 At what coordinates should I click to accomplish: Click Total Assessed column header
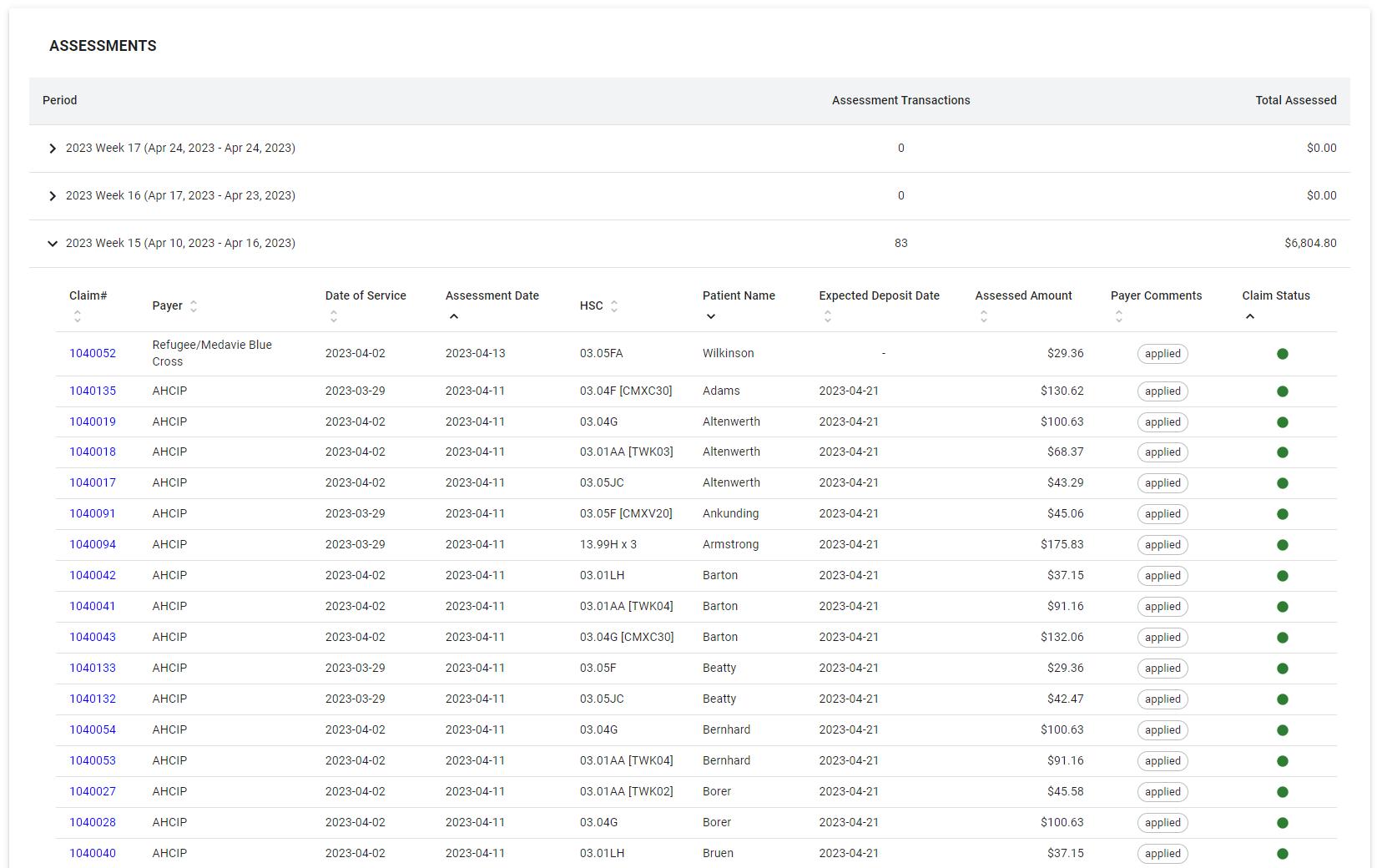[1296, 100]
